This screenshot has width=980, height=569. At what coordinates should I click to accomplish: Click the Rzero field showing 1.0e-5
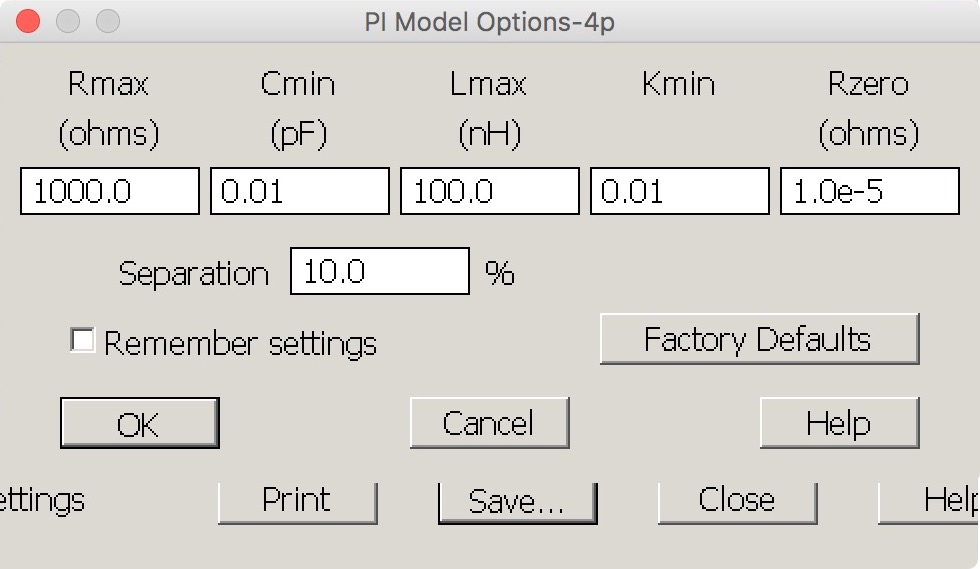[x=869, y=191]
